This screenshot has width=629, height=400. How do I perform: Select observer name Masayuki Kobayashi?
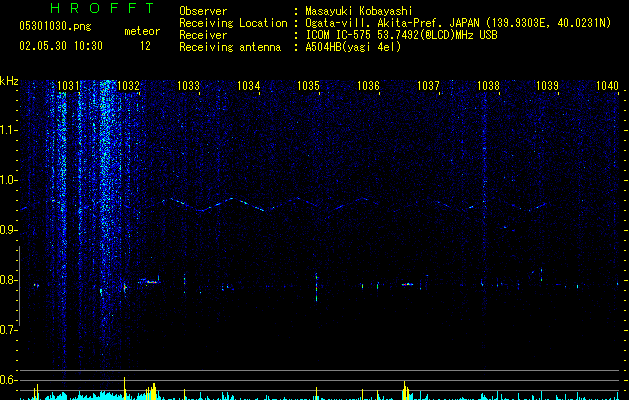tap(358, 11)
